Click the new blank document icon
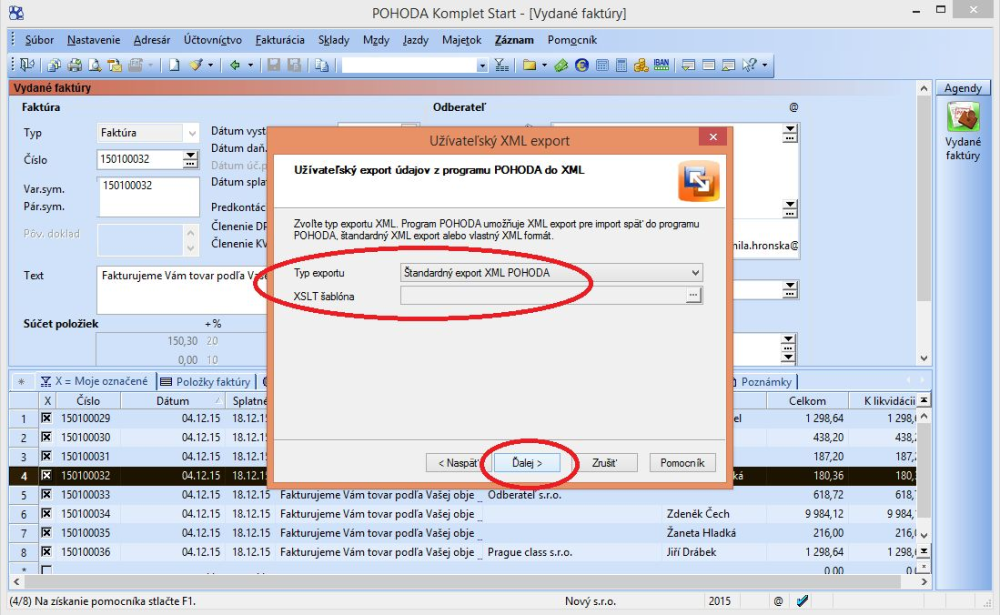Viewport: 1000px width, 615px height. [x=173, y=64]
